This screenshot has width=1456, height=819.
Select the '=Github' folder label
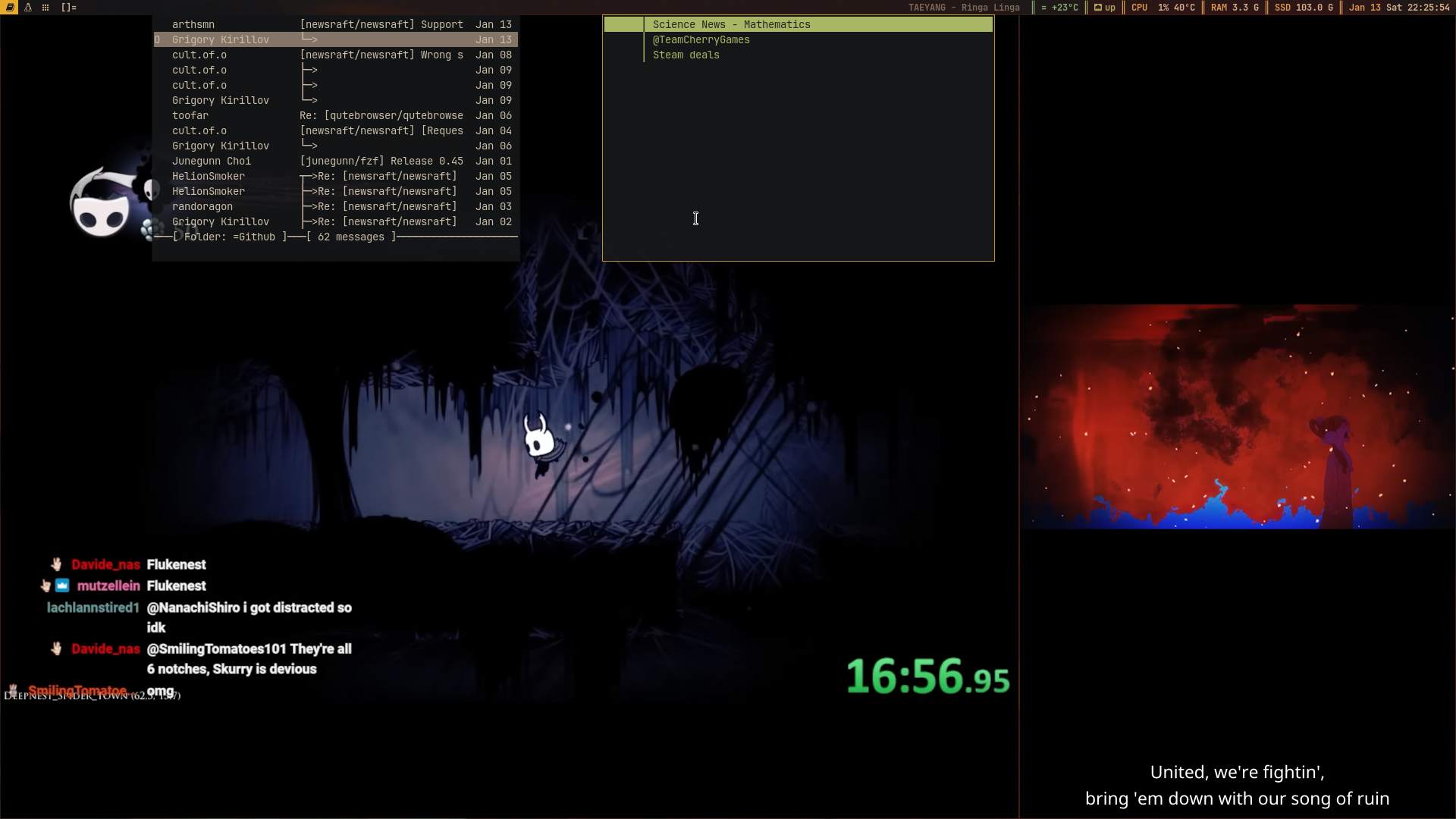(x=256, y=237)
